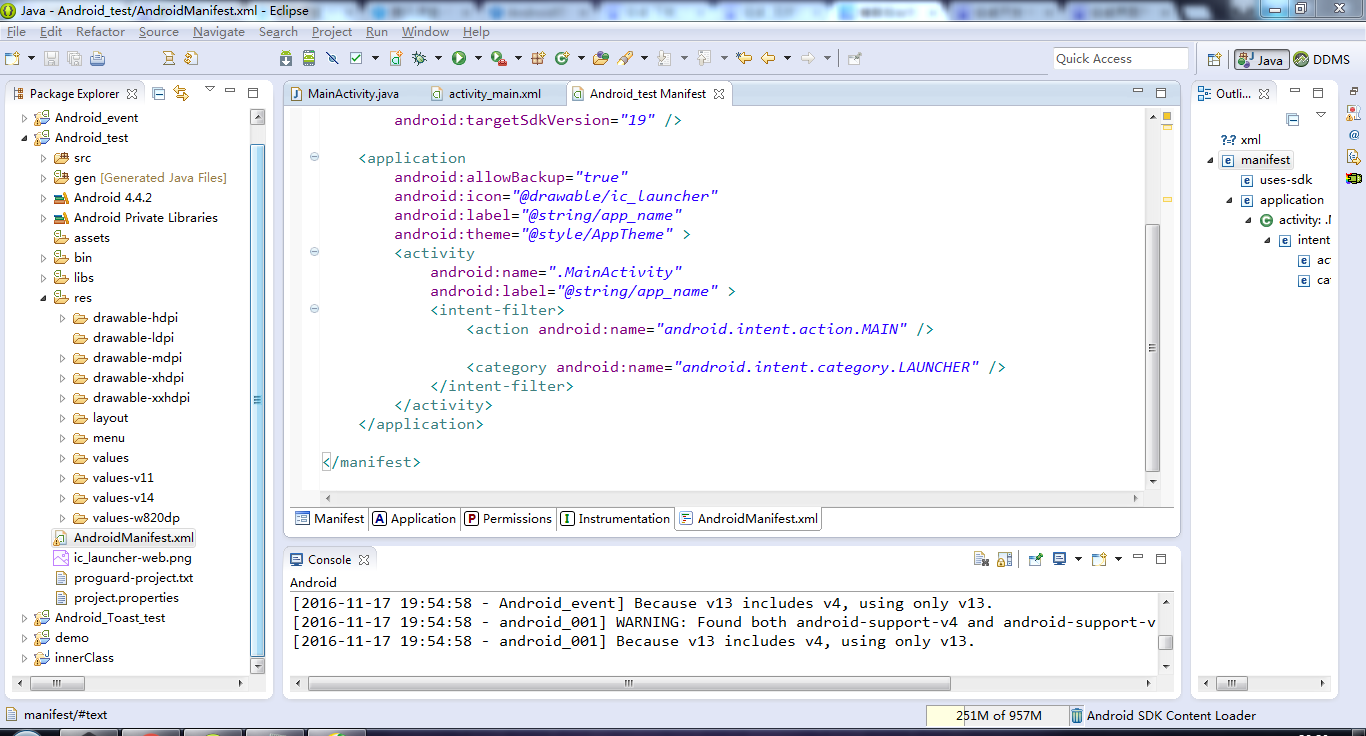
Task: Open the Refactor menu
Action: click(x=100, y=32)
